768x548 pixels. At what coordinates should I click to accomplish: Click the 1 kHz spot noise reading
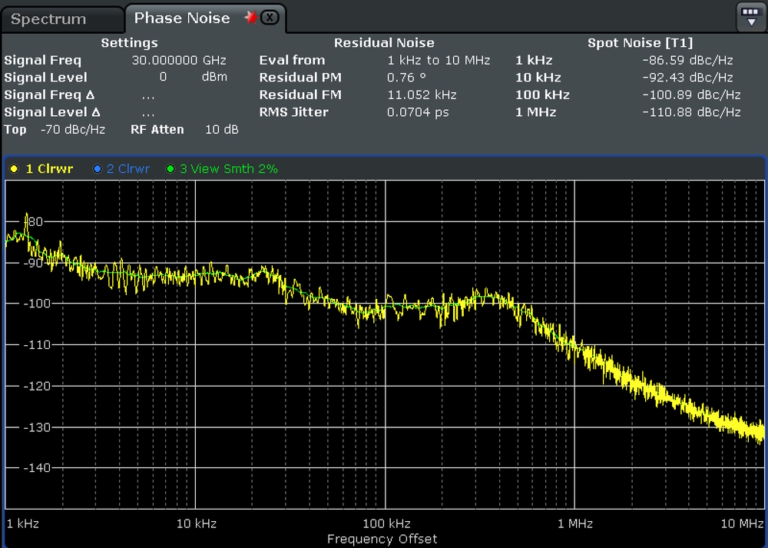(x=690, y=60)
